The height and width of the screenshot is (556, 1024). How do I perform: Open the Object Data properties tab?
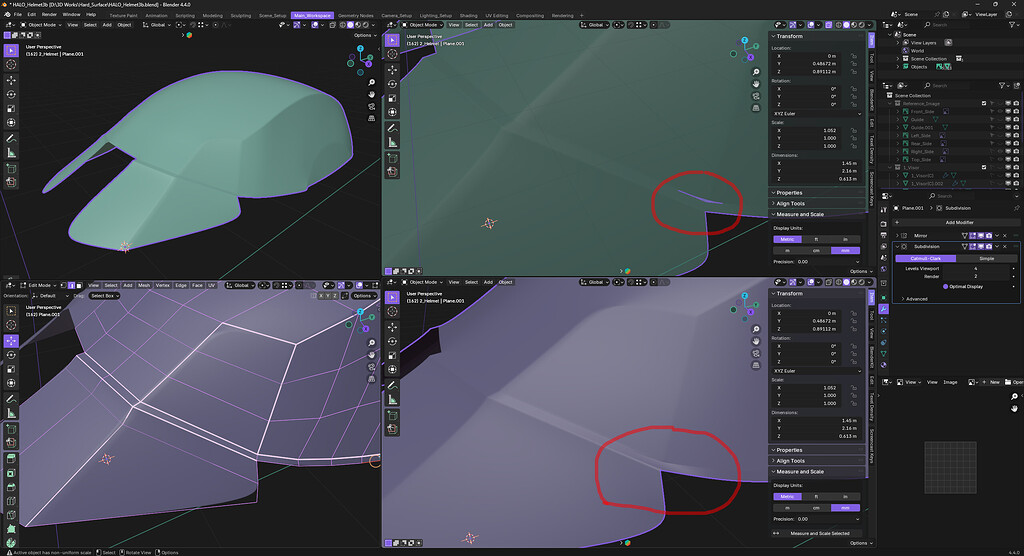884,353
